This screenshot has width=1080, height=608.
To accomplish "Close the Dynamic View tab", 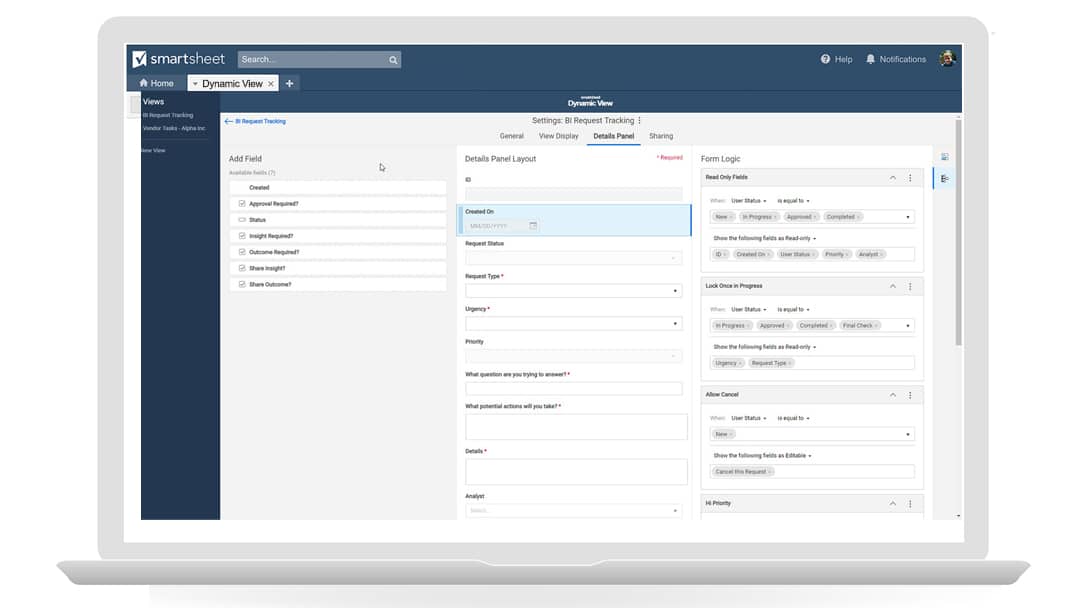I will (271, 83).
